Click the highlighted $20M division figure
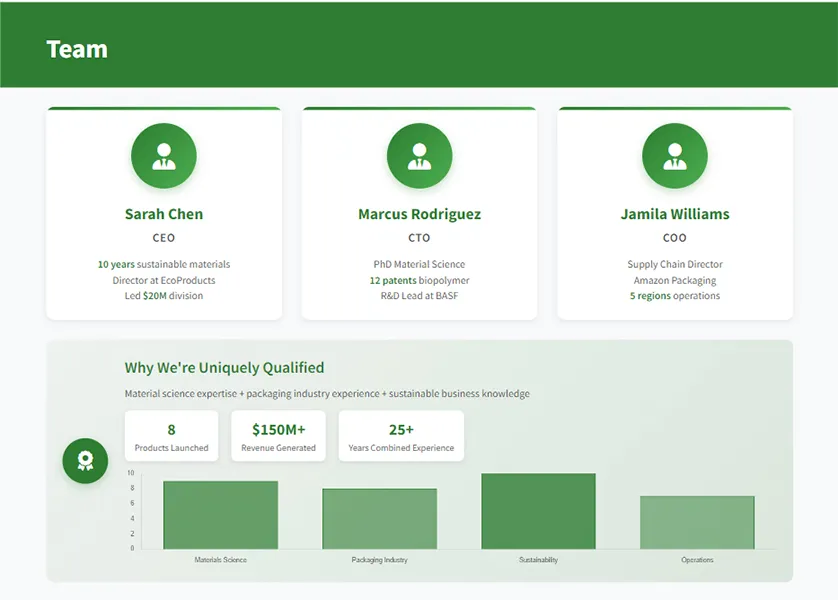This screenshot has height=600, width=838. click(154, 296)
